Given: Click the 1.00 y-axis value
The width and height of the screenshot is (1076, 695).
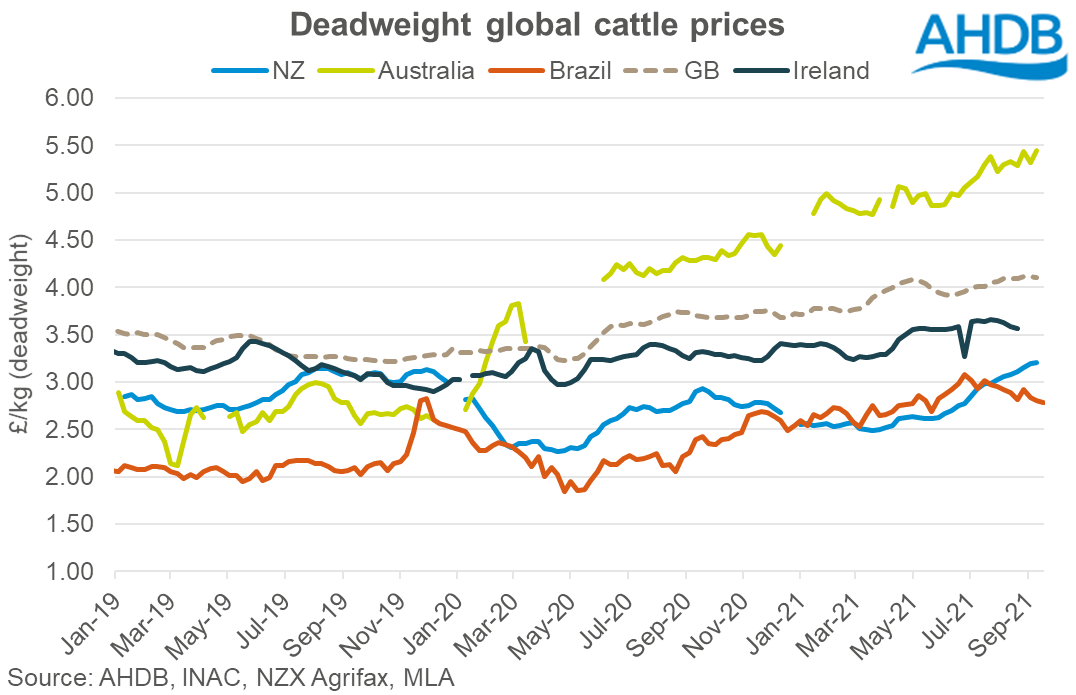Looking at the screenshot, I should 70,572.
